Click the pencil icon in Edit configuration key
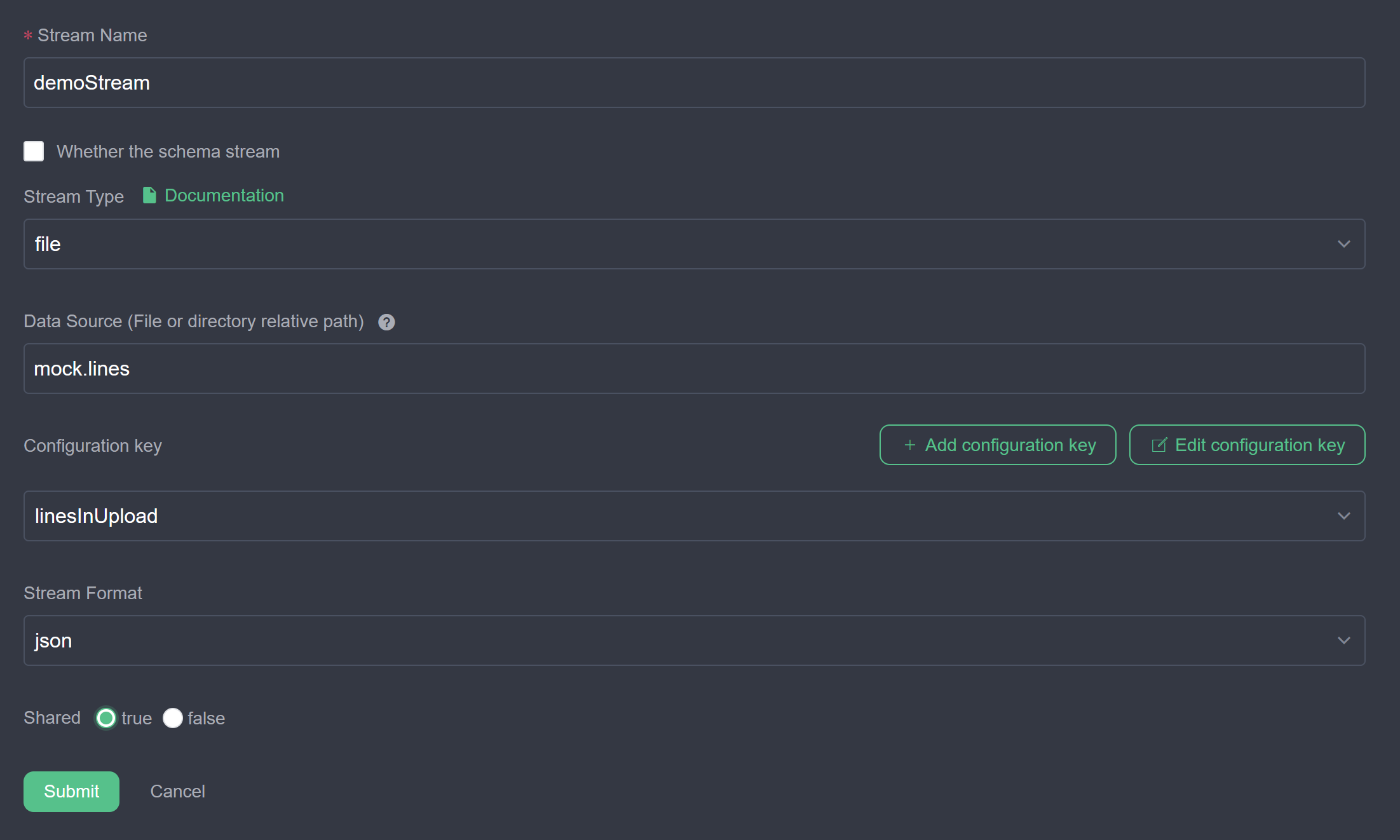The height and width of the screenshot is (840, 1400). (x=1159, y=445)
